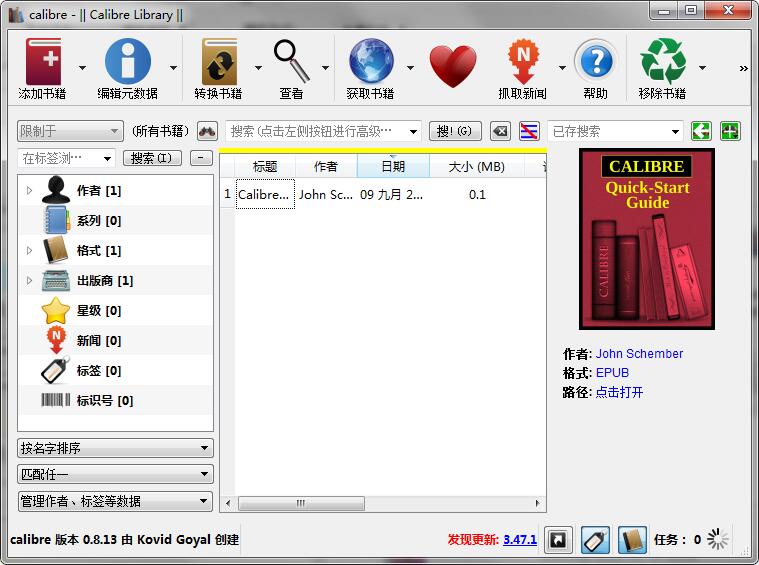Open match any (匹配任一) dropdown

[x=115, y=474]
